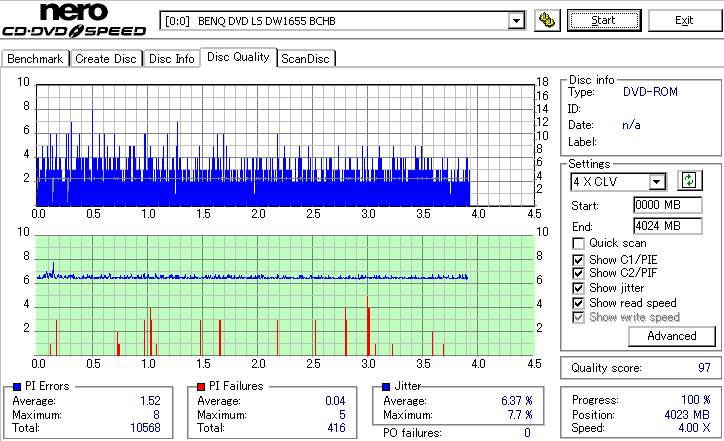Click the Position value 4023 MB
This screenshot has width=724, height=441.
(x=688, y=415)
